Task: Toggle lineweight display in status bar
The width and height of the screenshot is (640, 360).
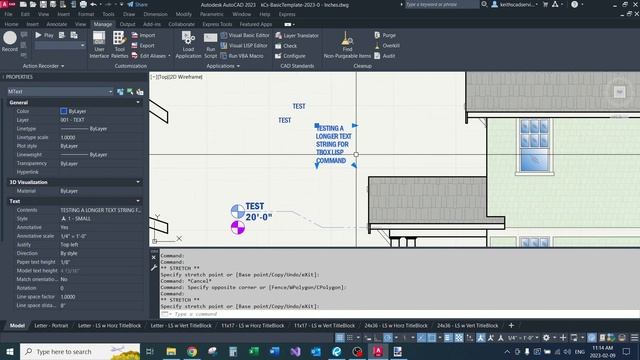Action: 448,338
